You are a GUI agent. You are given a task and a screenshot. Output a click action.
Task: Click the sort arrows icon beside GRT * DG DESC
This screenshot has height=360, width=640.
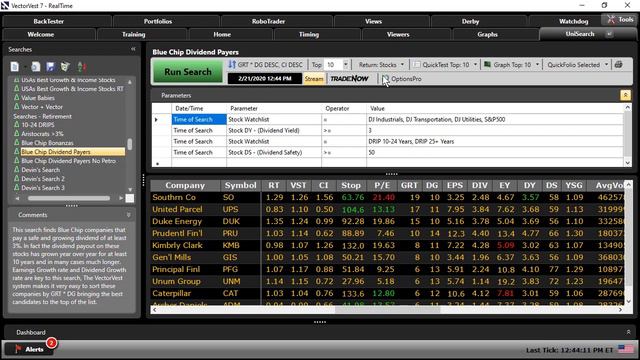232,64
